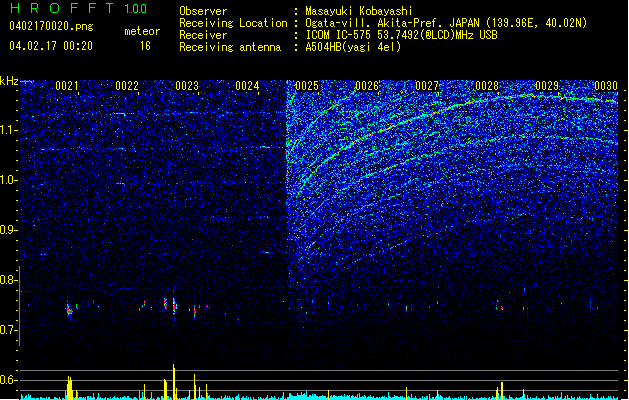Click the 0029 time marker
This screenshot has width=629, height=400.
(x=547, y=86)
